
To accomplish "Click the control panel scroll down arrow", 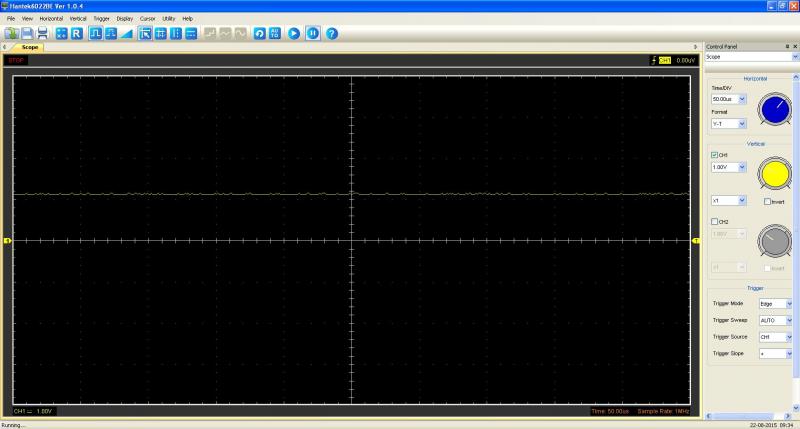I will click(796, 408).
